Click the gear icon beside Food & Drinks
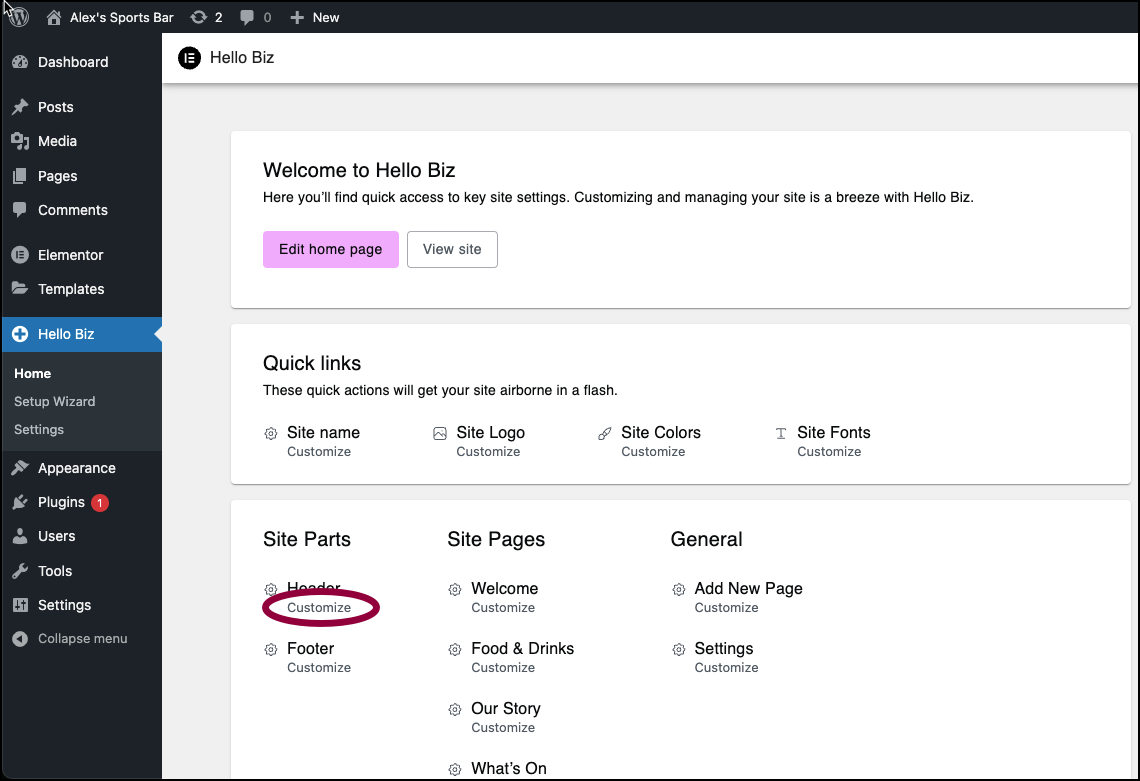This screenshot has height=781, width=1140. pyautogui.click(x=454, y=649)
